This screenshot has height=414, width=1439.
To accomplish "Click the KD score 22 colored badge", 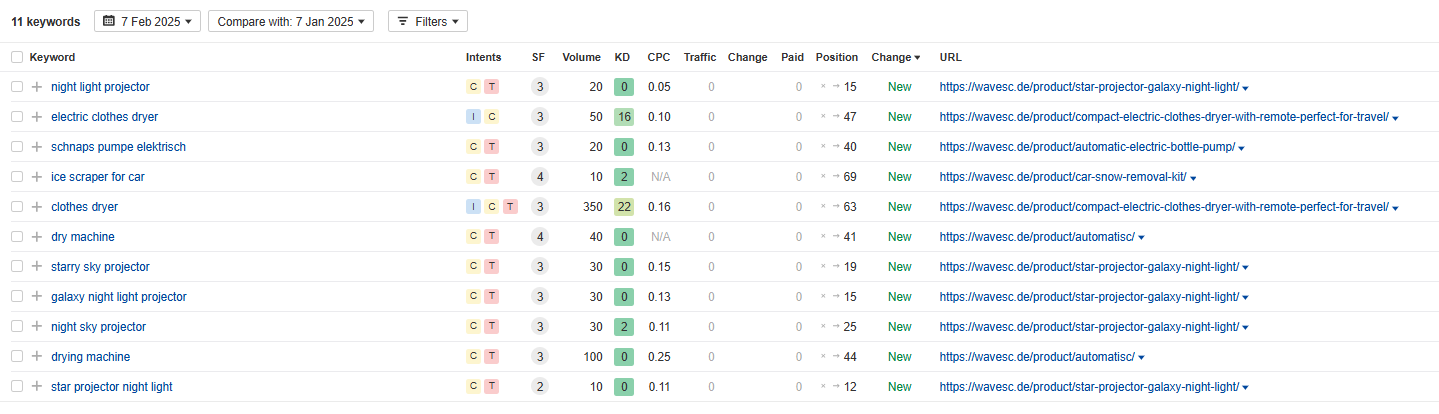I will click(x=624, y=207).
